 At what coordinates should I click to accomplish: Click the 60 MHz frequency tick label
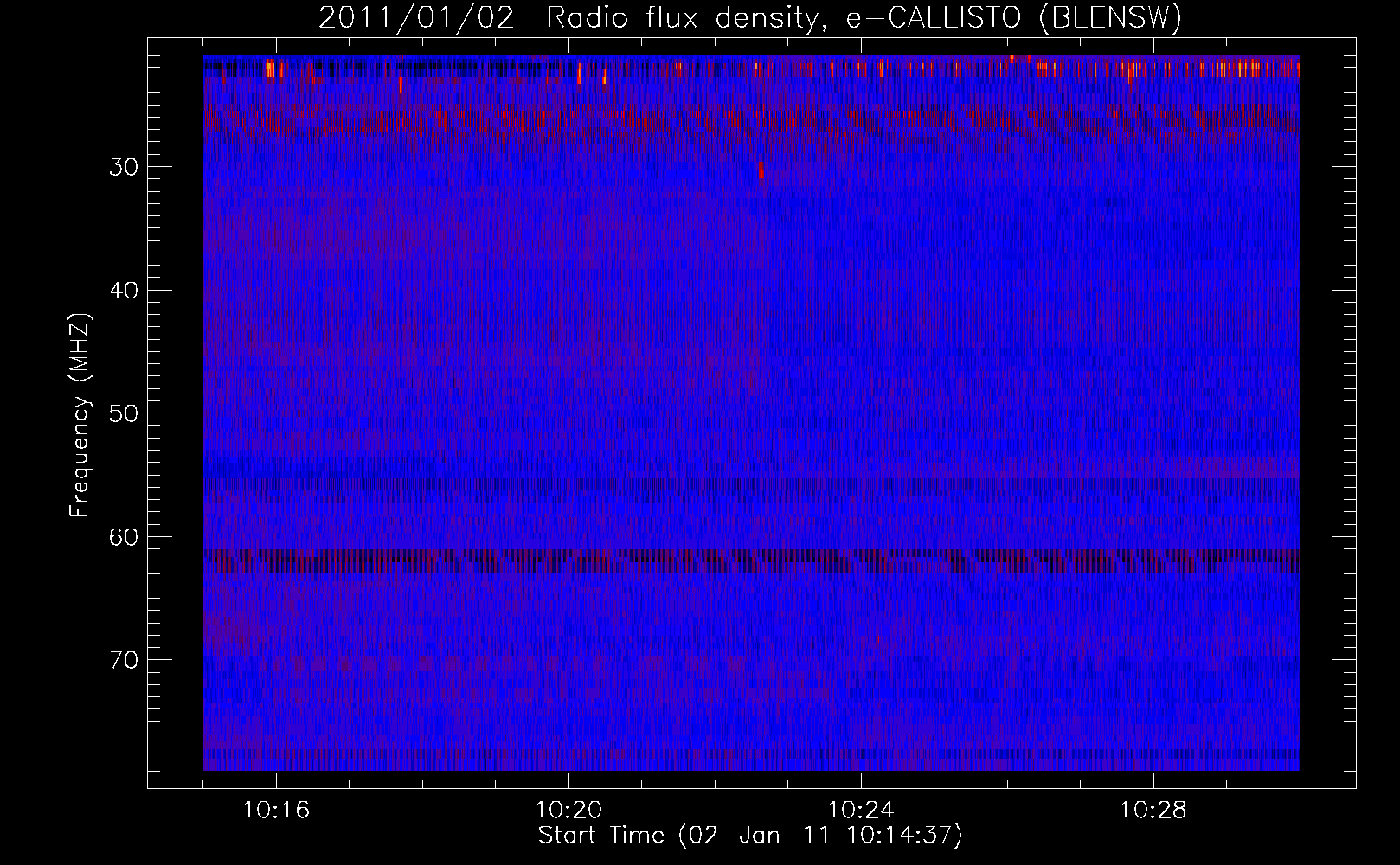pyautogui.click(x=124, y=537)
